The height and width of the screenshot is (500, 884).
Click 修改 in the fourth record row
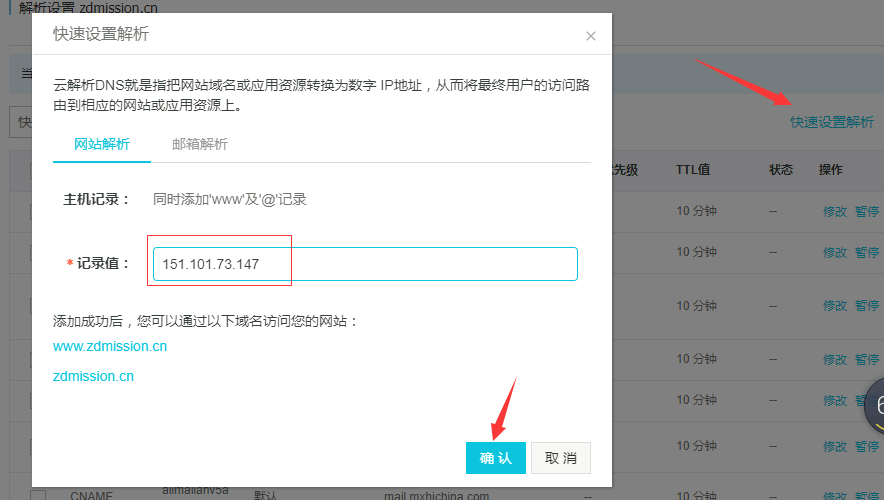(835, 359)
